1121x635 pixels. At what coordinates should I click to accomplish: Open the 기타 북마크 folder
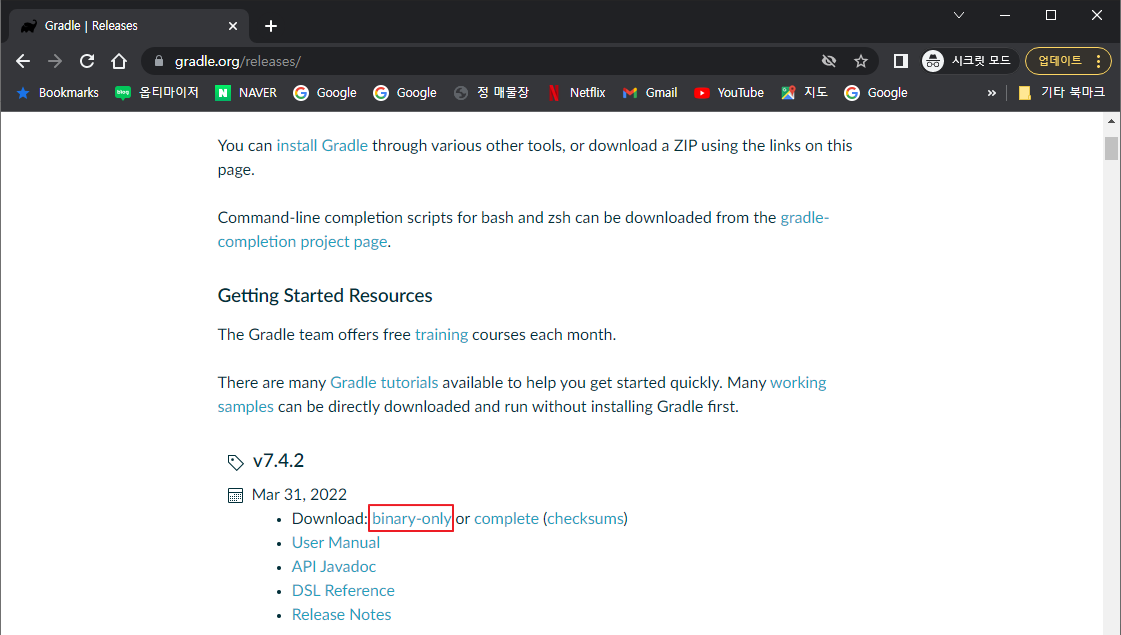(x=1062, y=93)
